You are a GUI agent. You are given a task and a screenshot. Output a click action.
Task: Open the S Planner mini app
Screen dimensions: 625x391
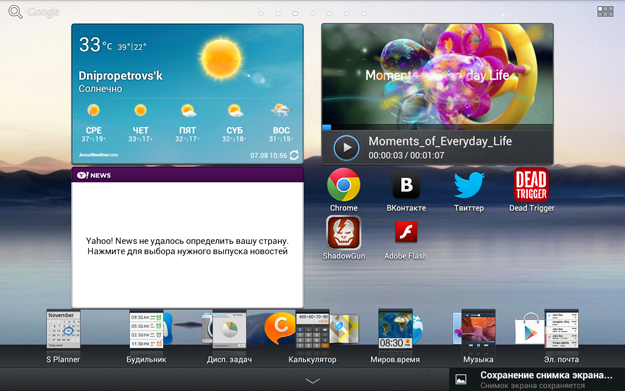[63, 336]
